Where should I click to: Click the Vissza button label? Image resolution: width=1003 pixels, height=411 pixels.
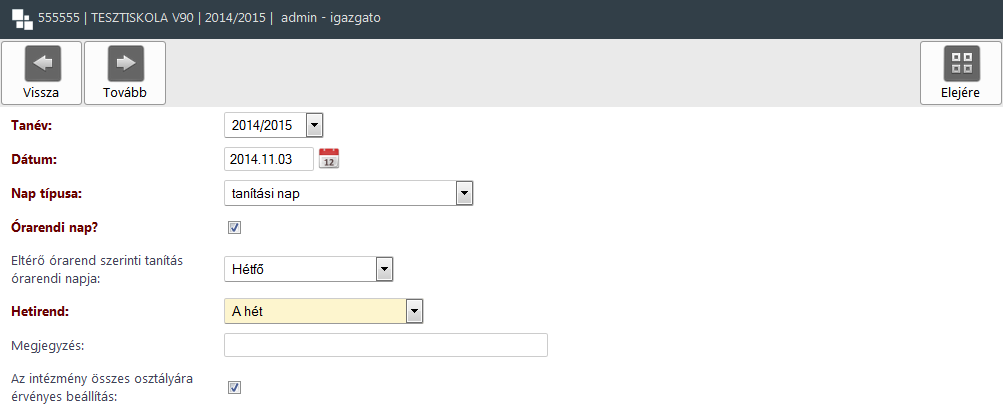pos(41,93)
